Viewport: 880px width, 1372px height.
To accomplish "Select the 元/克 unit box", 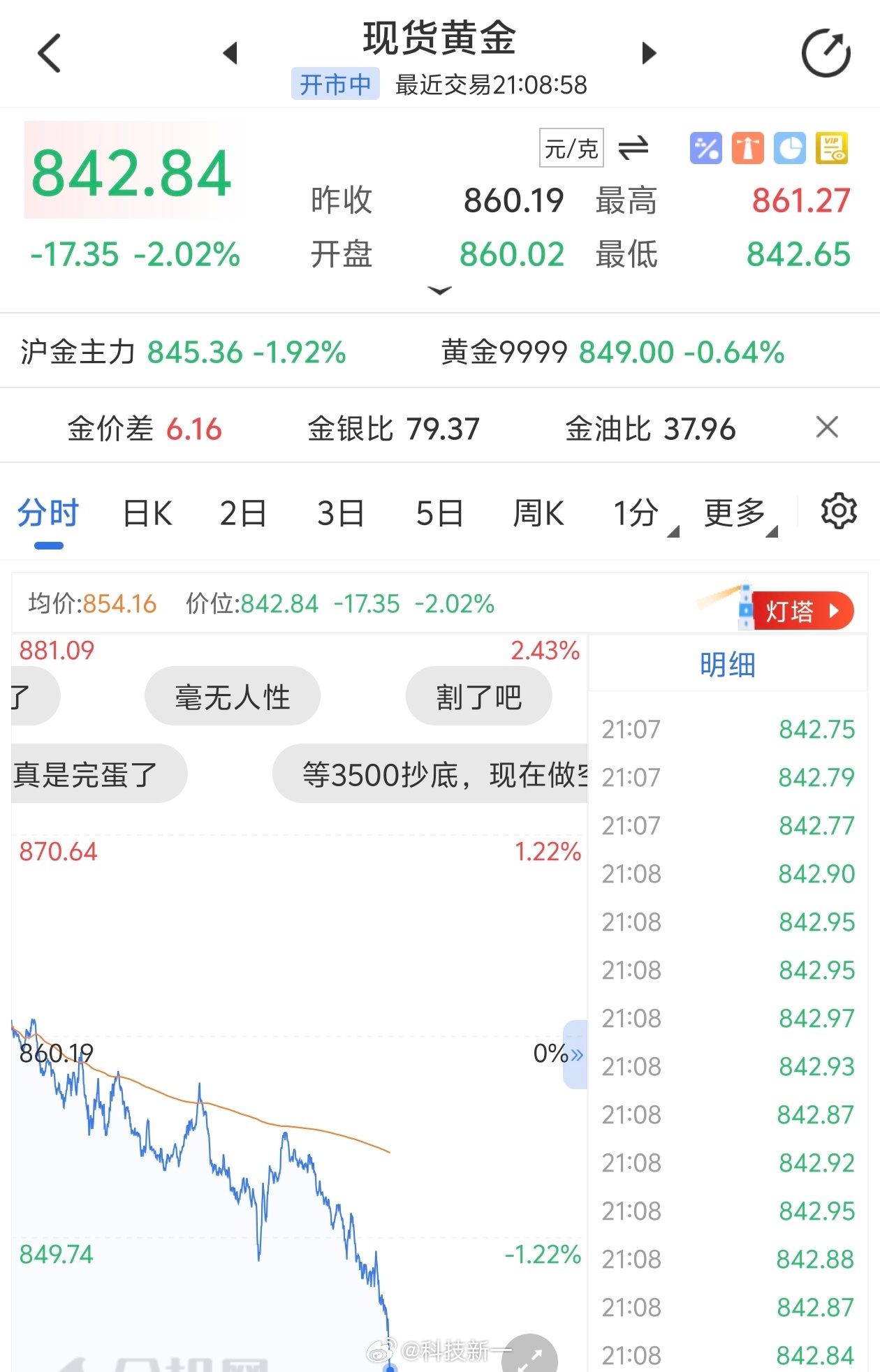I will pyautogui.click(x=571, y=148).
